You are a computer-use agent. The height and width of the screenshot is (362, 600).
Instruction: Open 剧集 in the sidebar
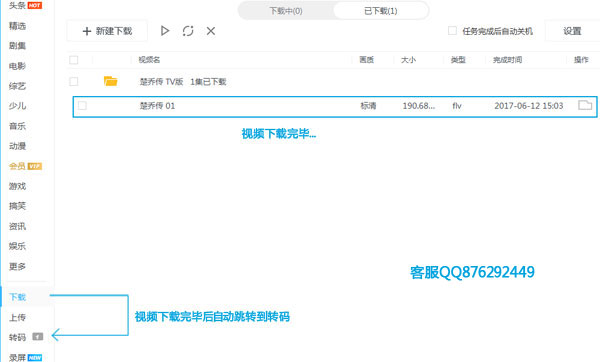point(17,46)
